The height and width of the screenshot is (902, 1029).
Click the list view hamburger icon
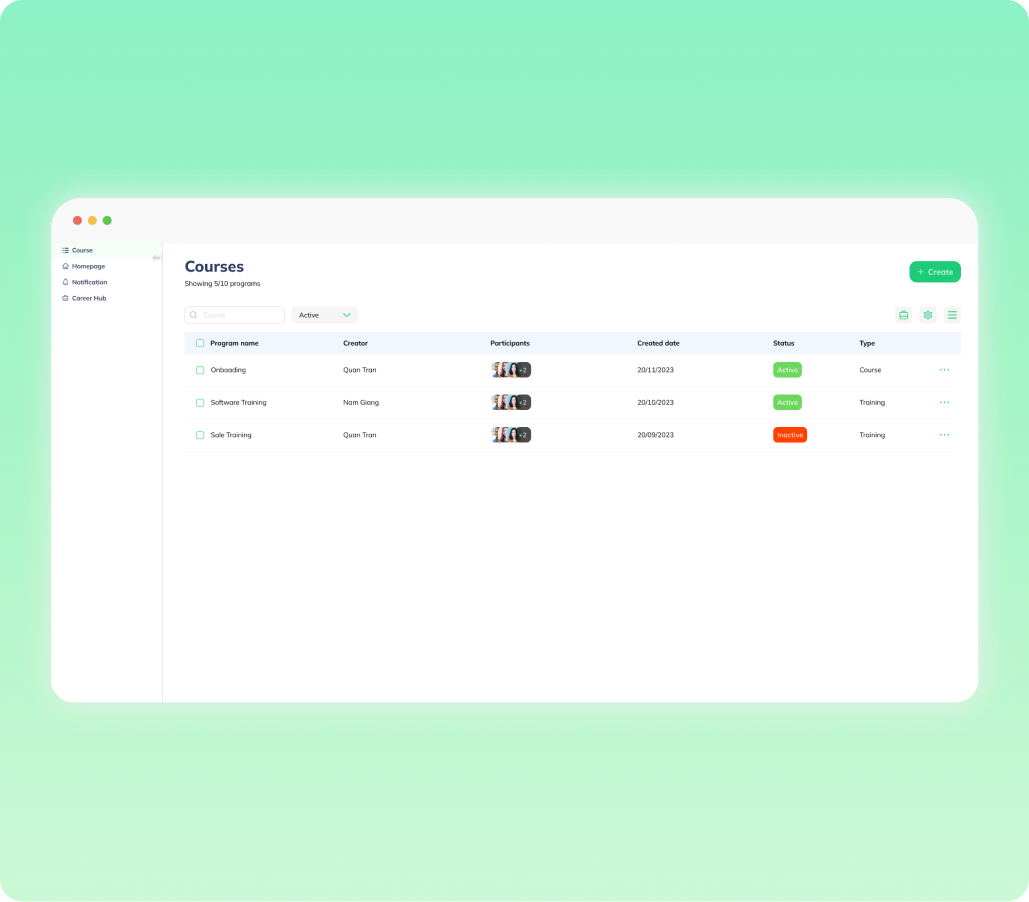point(952,315)
